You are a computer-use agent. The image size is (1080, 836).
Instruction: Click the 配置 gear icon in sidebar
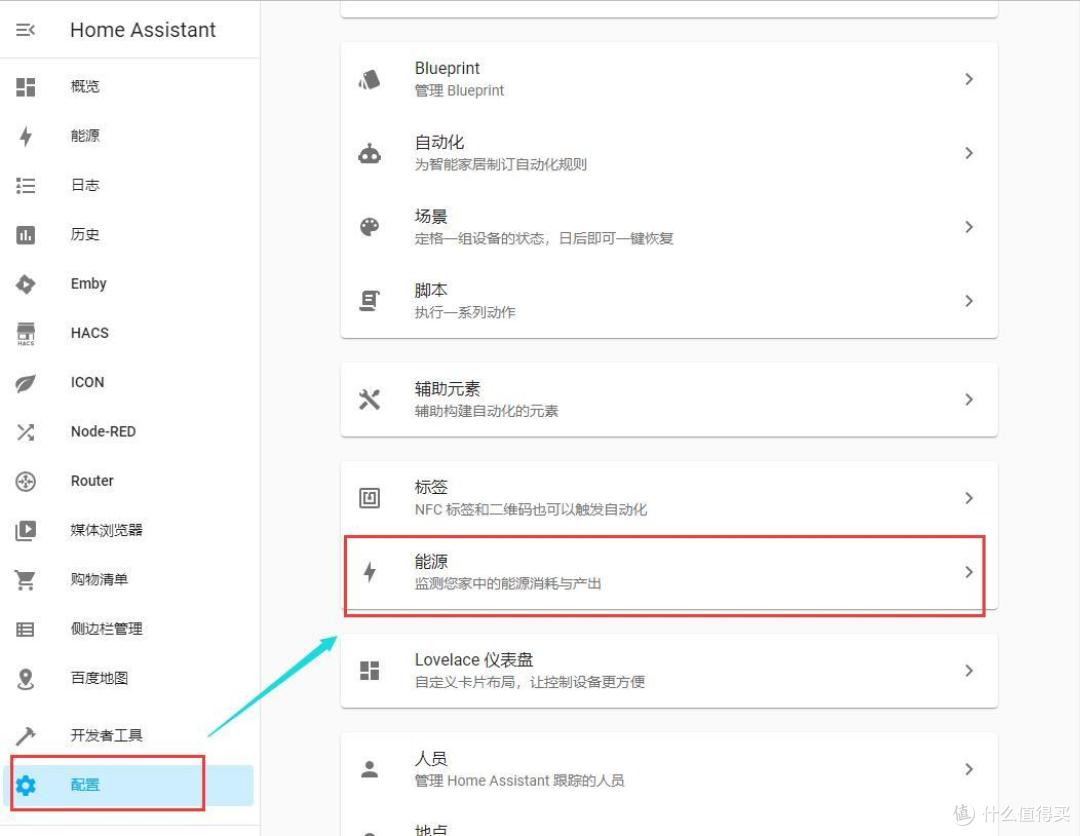(x=25, y=785)
